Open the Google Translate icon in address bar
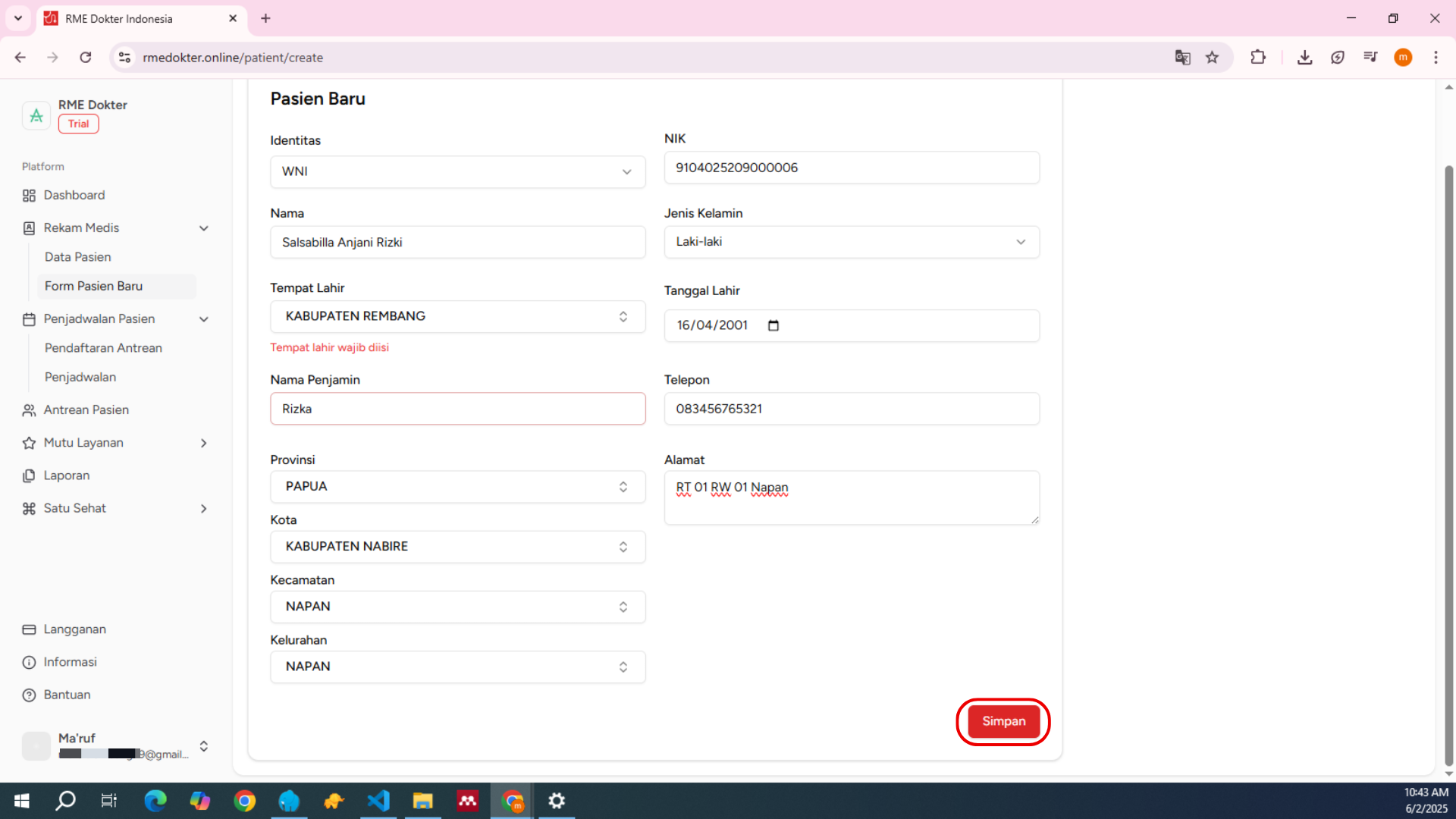 click(x=1182, y=58)
